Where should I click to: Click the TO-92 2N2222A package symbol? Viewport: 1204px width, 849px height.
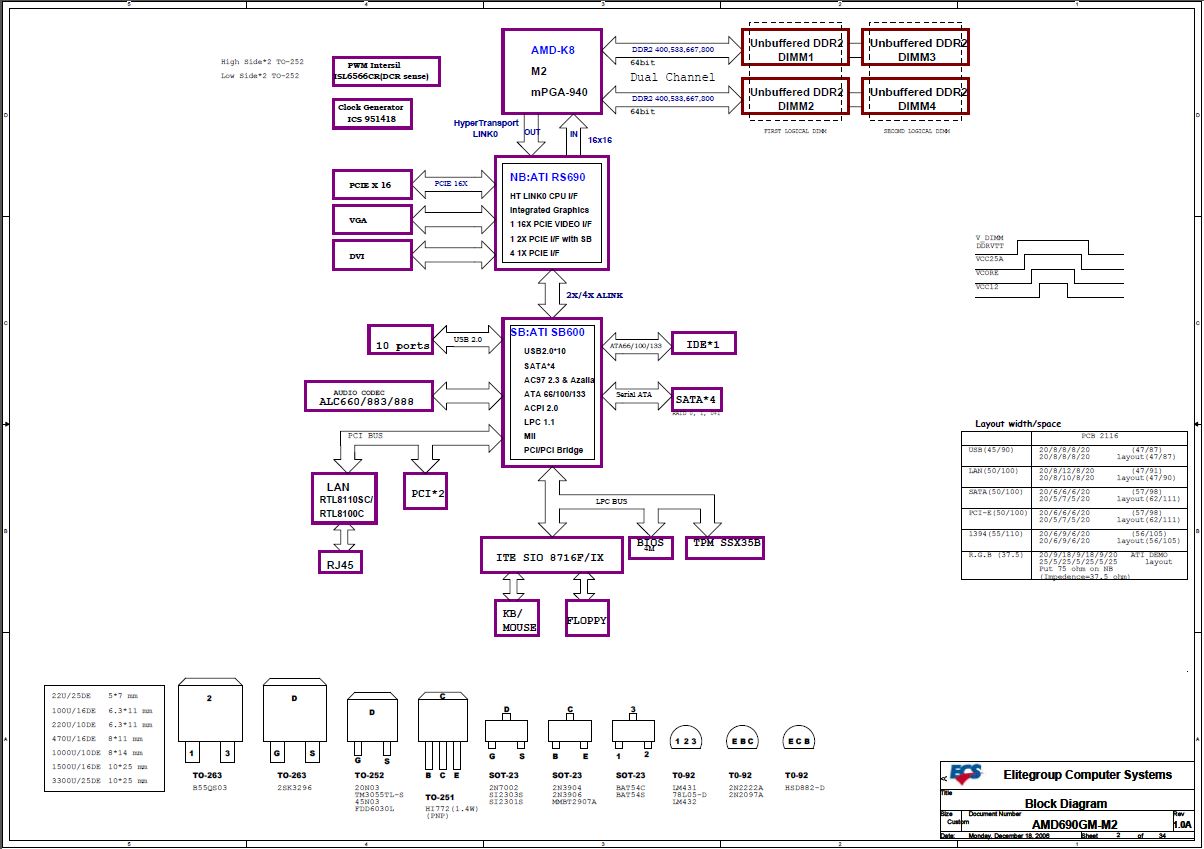coord(742,739)
